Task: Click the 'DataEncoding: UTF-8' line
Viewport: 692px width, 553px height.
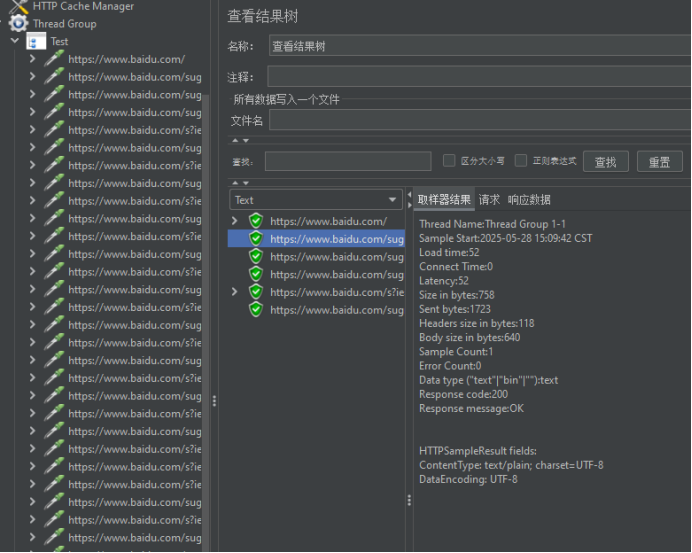Action: tap(468, 479)
